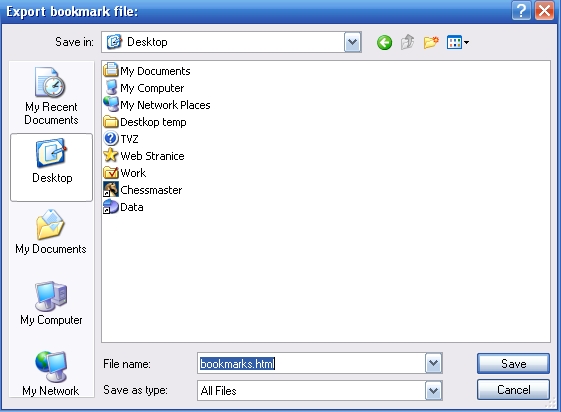Expand the Save in dropdown
The width and height of the screenshot is (561, 412).
(x=352, y=42)
